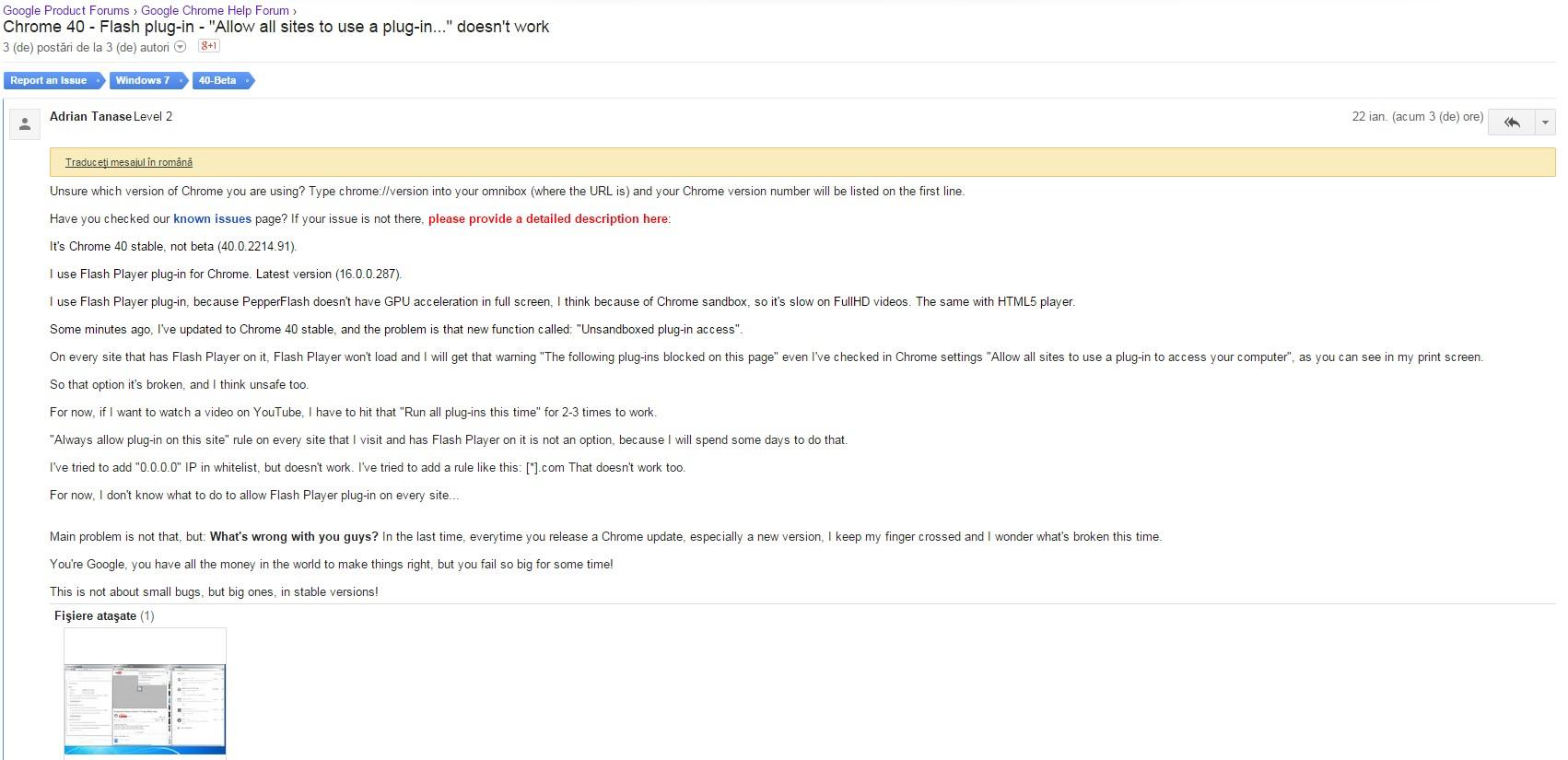Click author name Adrian Tanase
This screenshot has width=1568, height=760.
click(x=90, y=116)
